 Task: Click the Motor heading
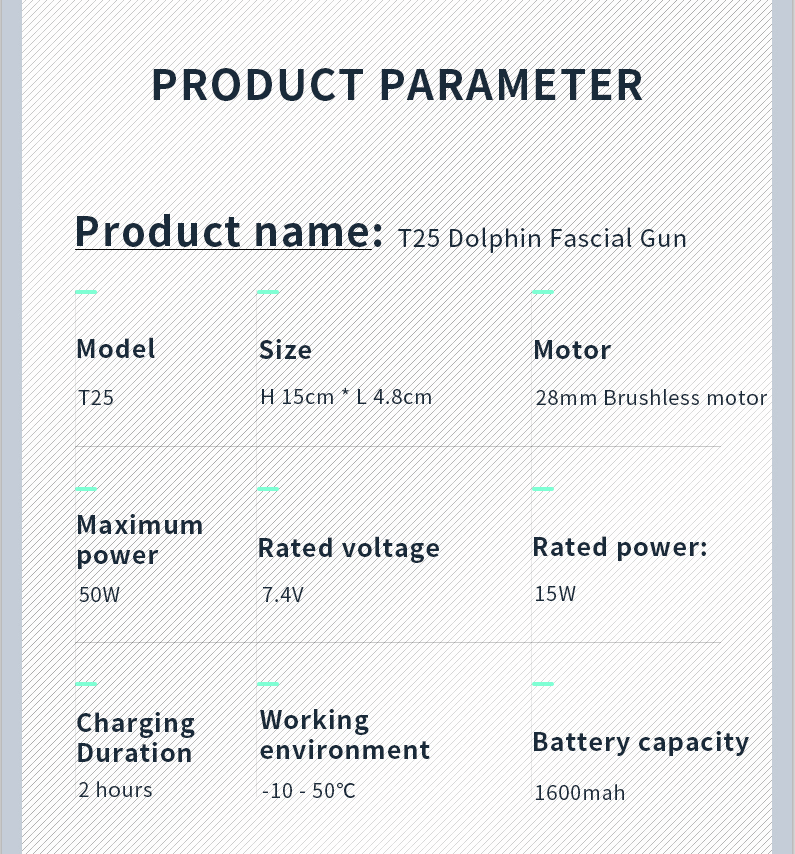pyautogui.click(x=572, y=350)
